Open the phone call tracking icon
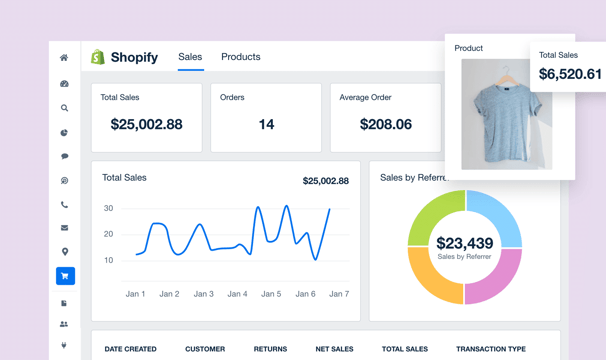The height and width of the screenshot is (360, 606). point(65,205)
